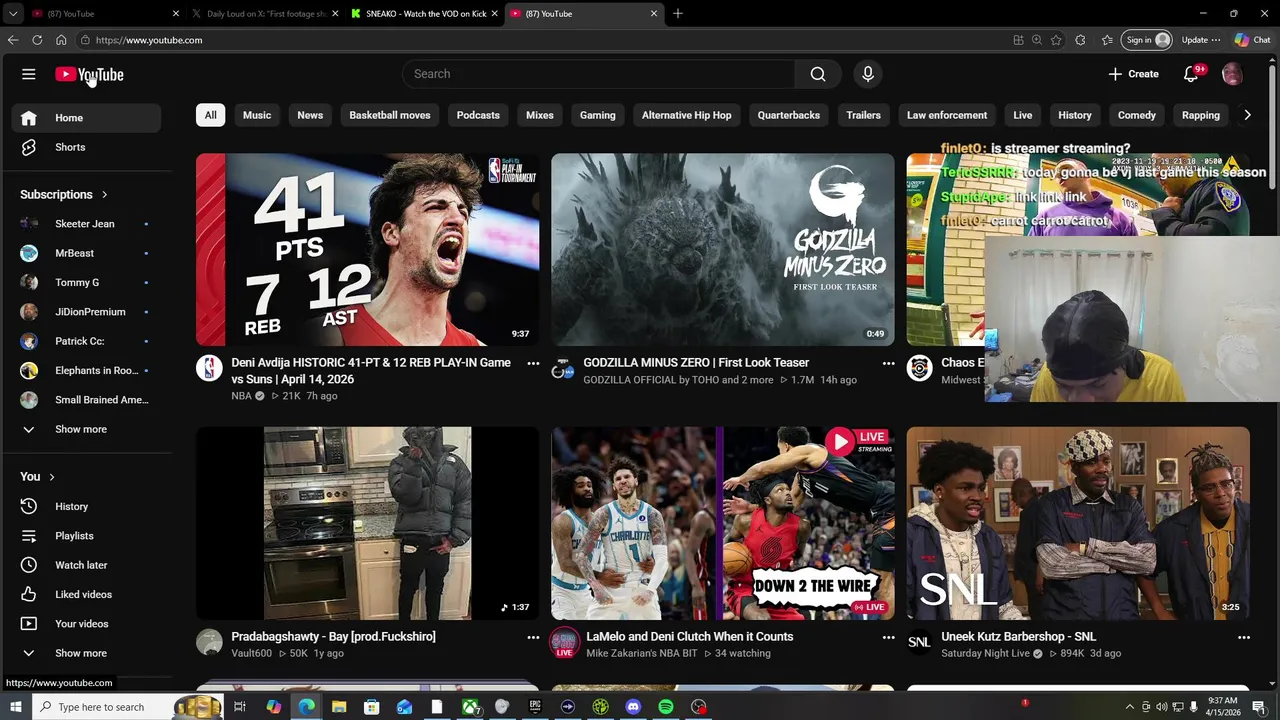Click the YouTube search input field
This screenshot has width=1280, height=720.
click(599, 74)
